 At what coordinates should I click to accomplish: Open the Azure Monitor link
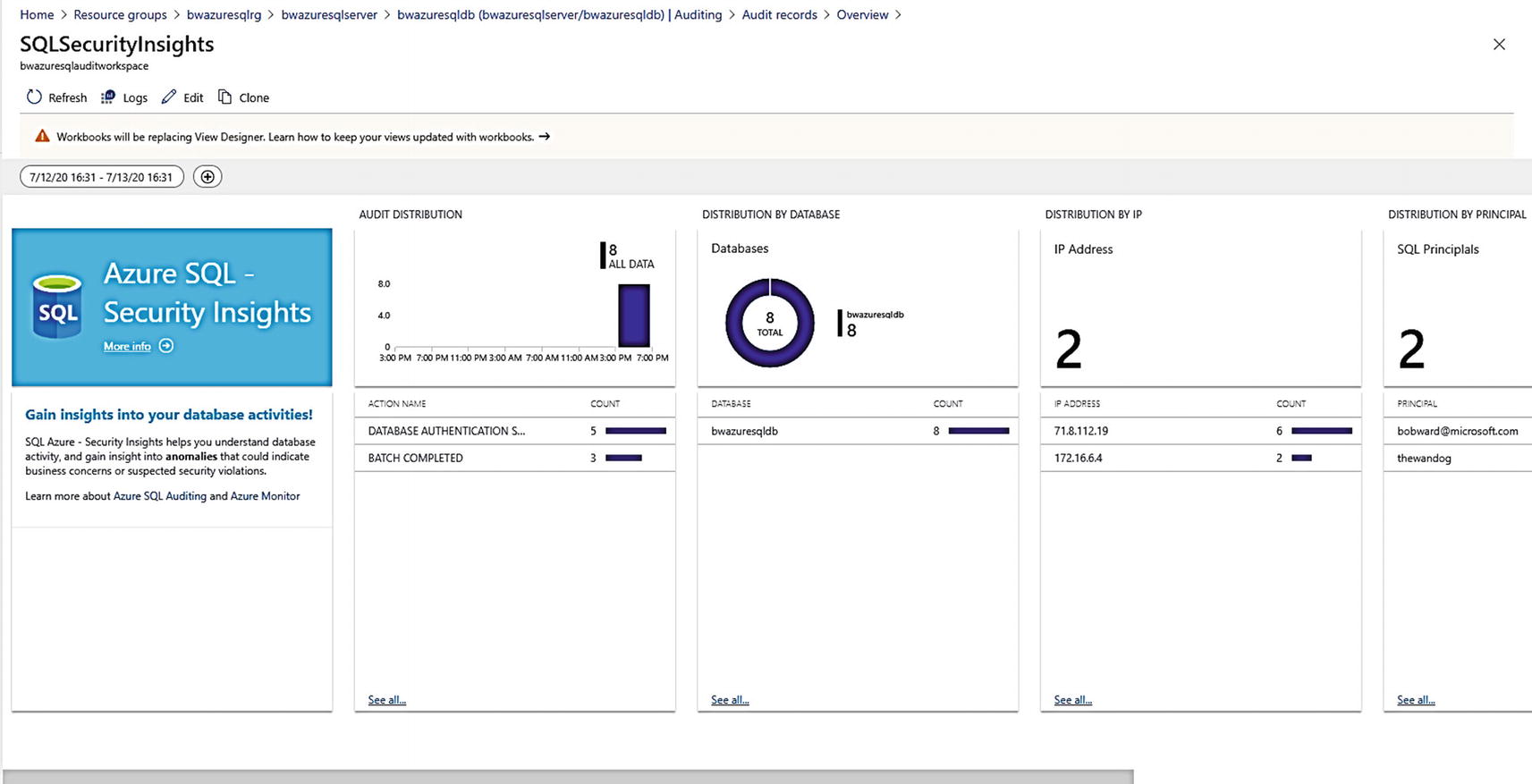click(266, 496)
